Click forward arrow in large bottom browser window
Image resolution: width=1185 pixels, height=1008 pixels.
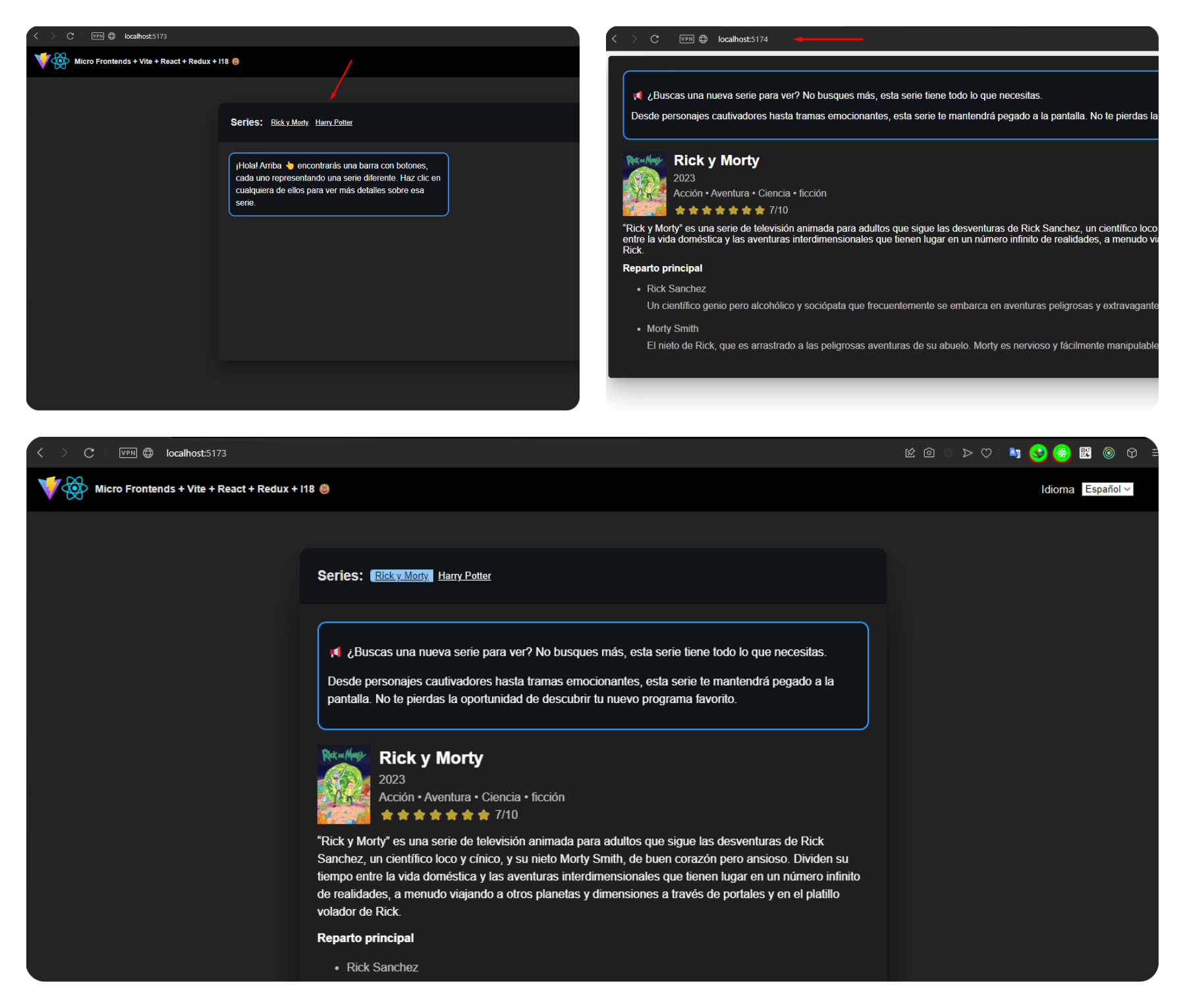coord(64,453)
